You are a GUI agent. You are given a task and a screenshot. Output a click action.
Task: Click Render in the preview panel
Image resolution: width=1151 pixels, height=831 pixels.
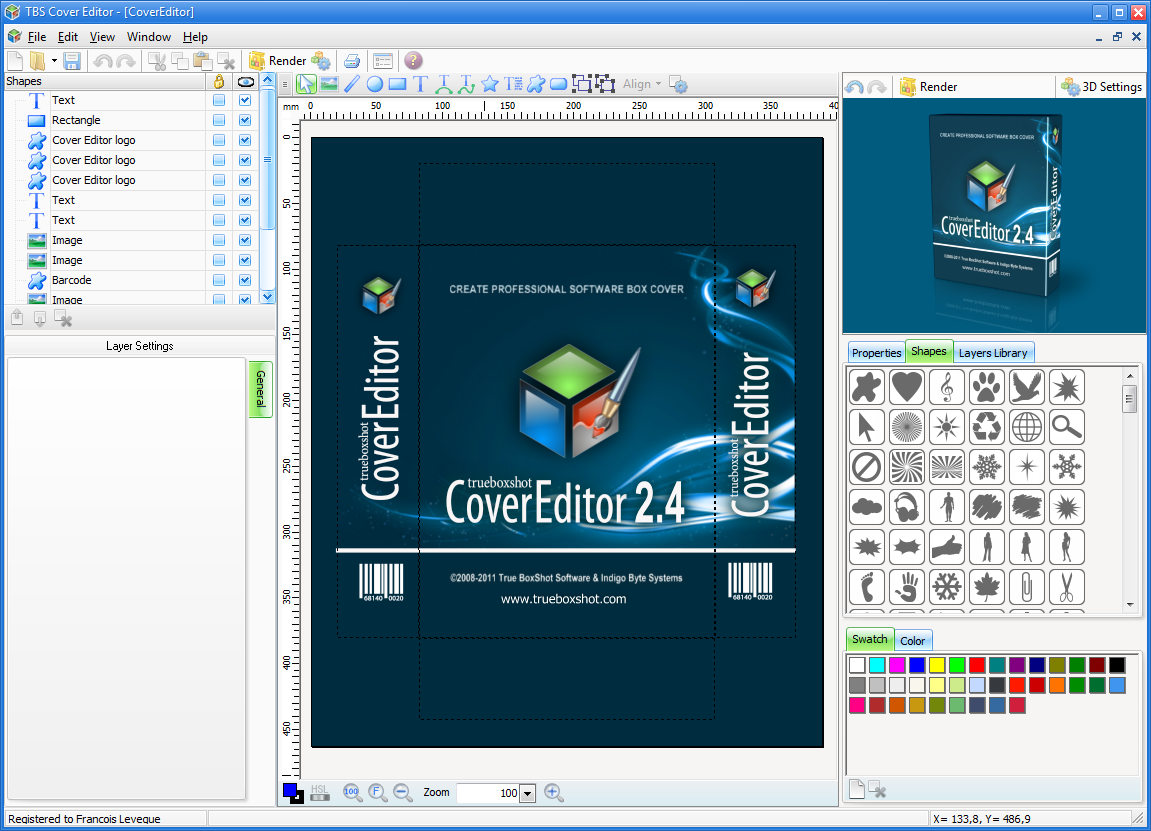[x=929, y=87]
